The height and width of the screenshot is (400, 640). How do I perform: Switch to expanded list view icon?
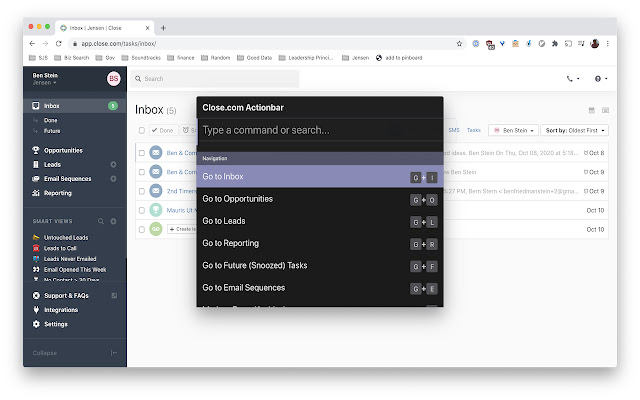click(605, 110)
